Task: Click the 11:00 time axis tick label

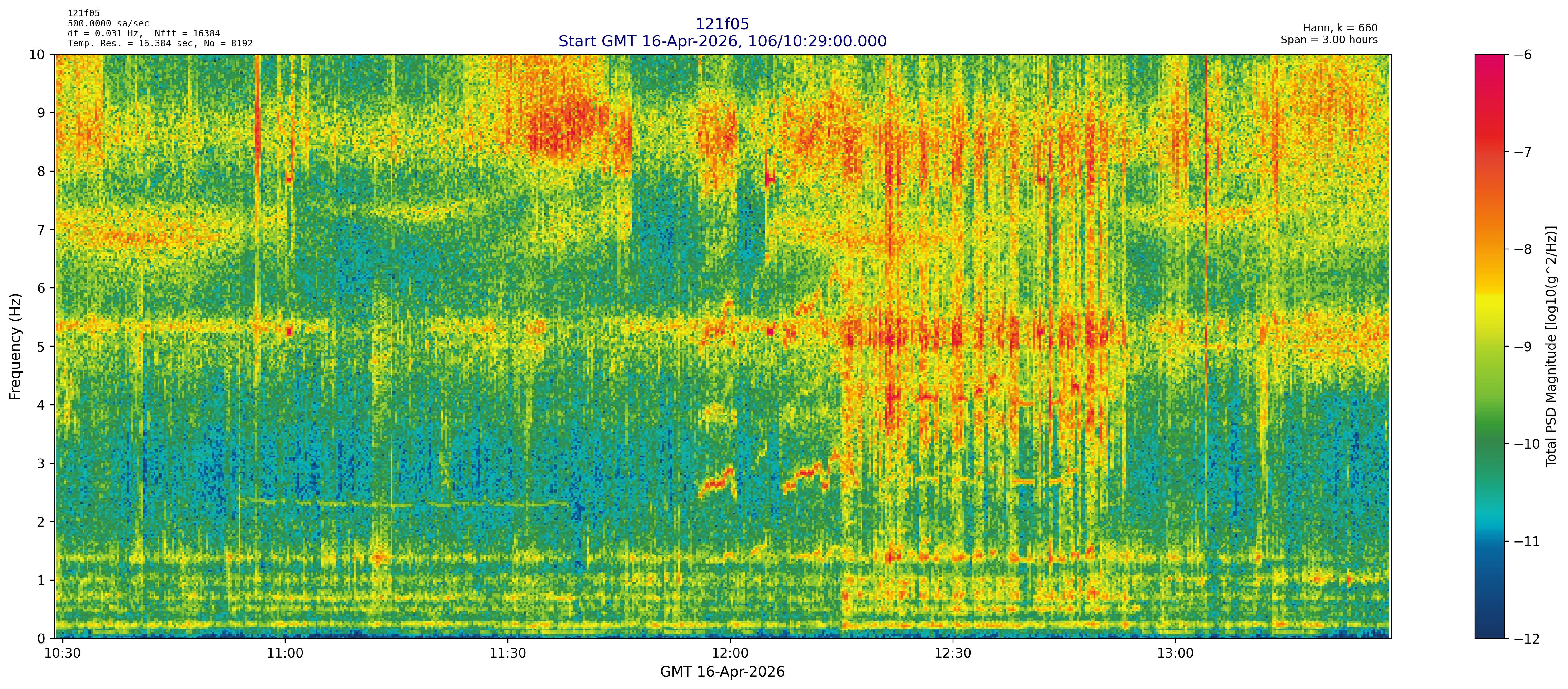Action: pyautogui.click(x=285, y=653)
